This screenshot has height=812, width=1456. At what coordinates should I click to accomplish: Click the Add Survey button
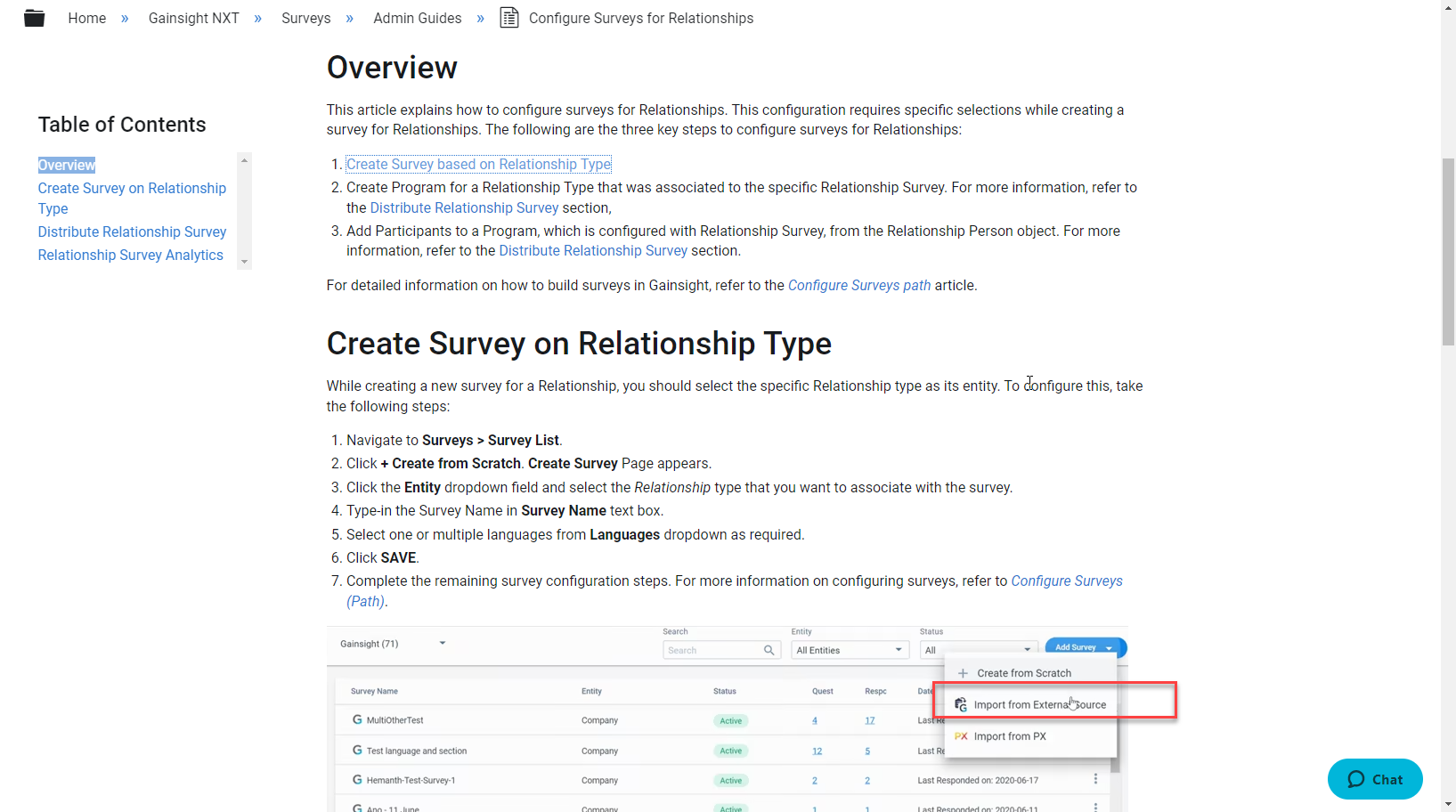tap(1086, 647)
